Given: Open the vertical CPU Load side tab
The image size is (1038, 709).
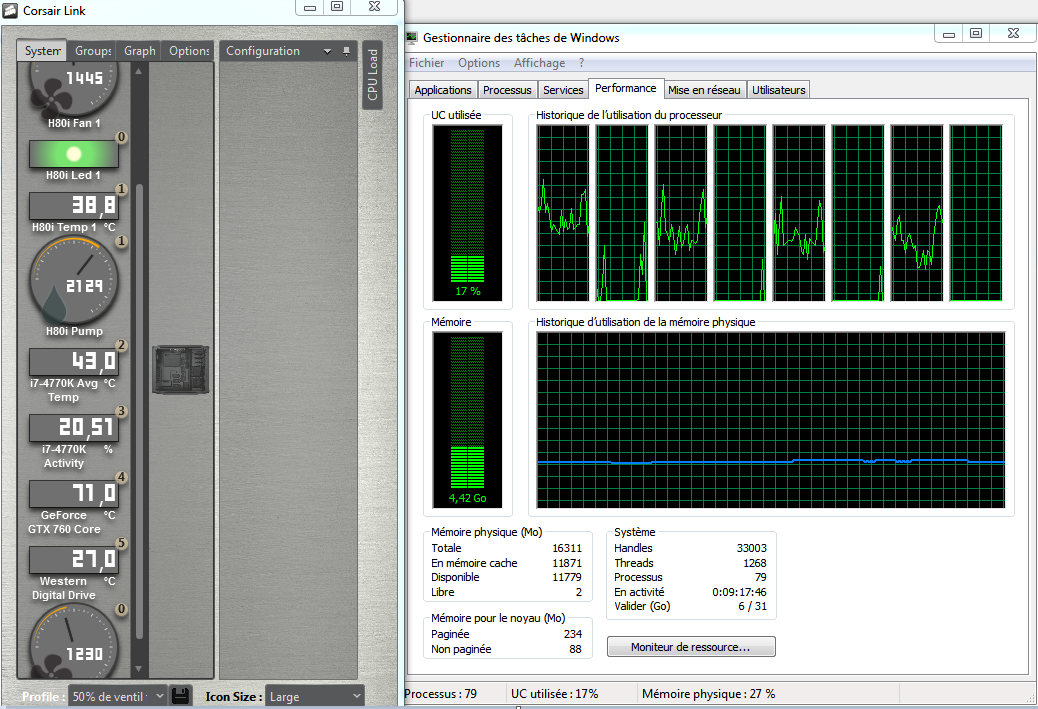Looking at the screenshot, I should click(x=373, y=75).
